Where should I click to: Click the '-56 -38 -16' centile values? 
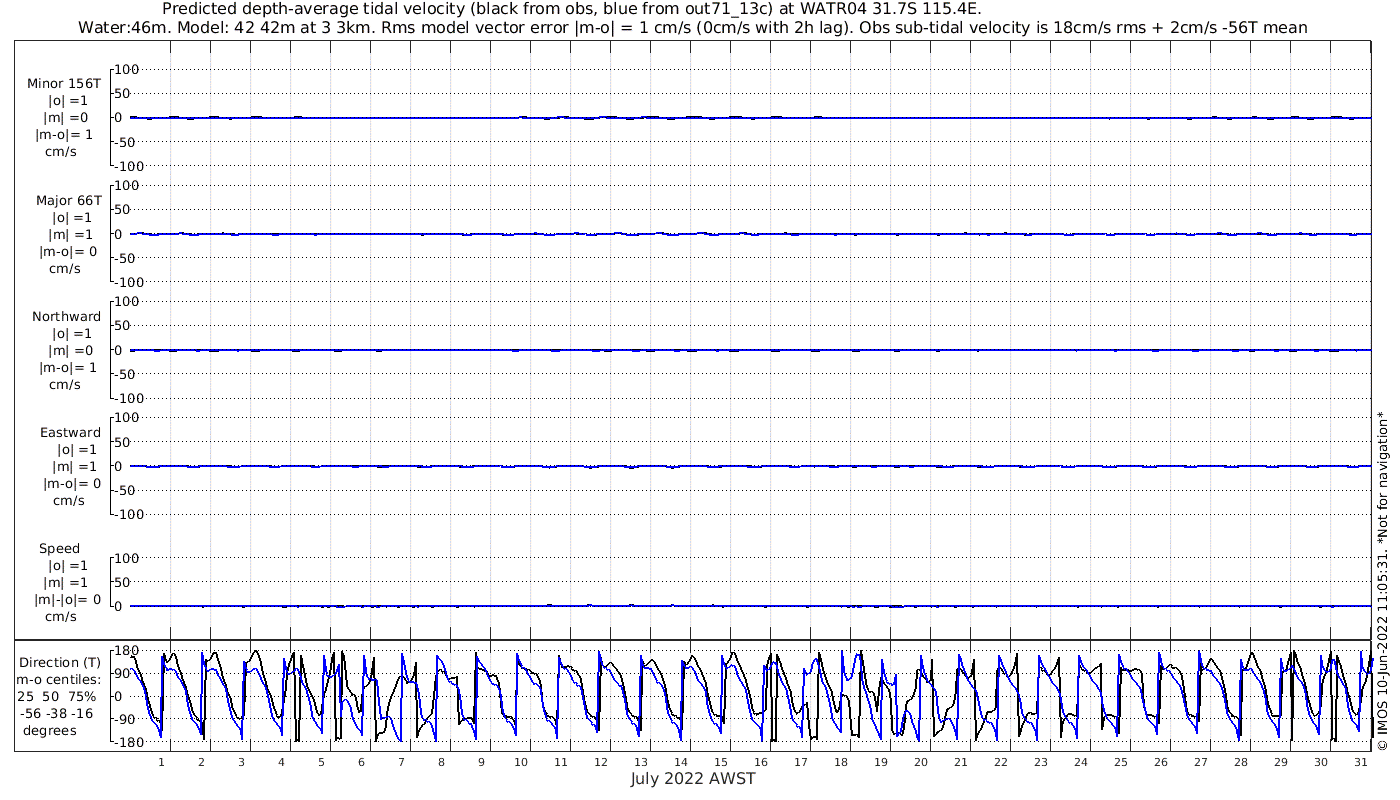point(59,713)
